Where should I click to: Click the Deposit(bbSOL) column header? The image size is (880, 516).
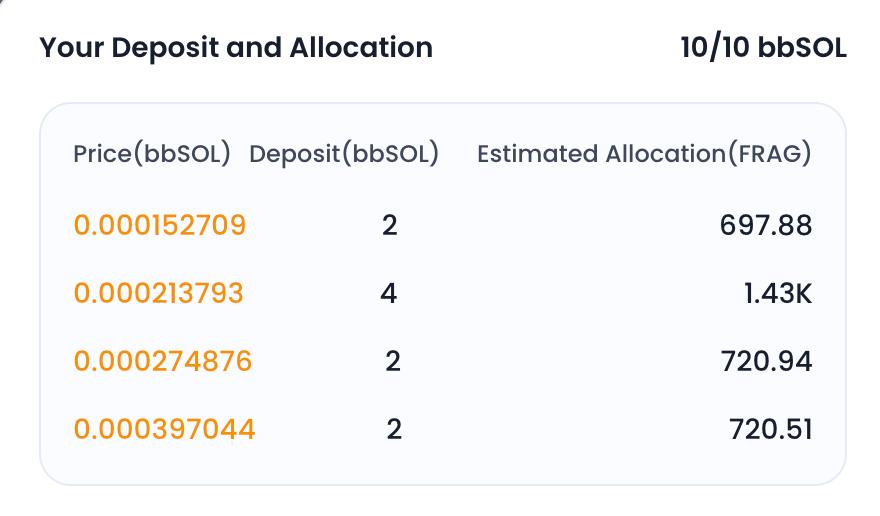point(344,153)
